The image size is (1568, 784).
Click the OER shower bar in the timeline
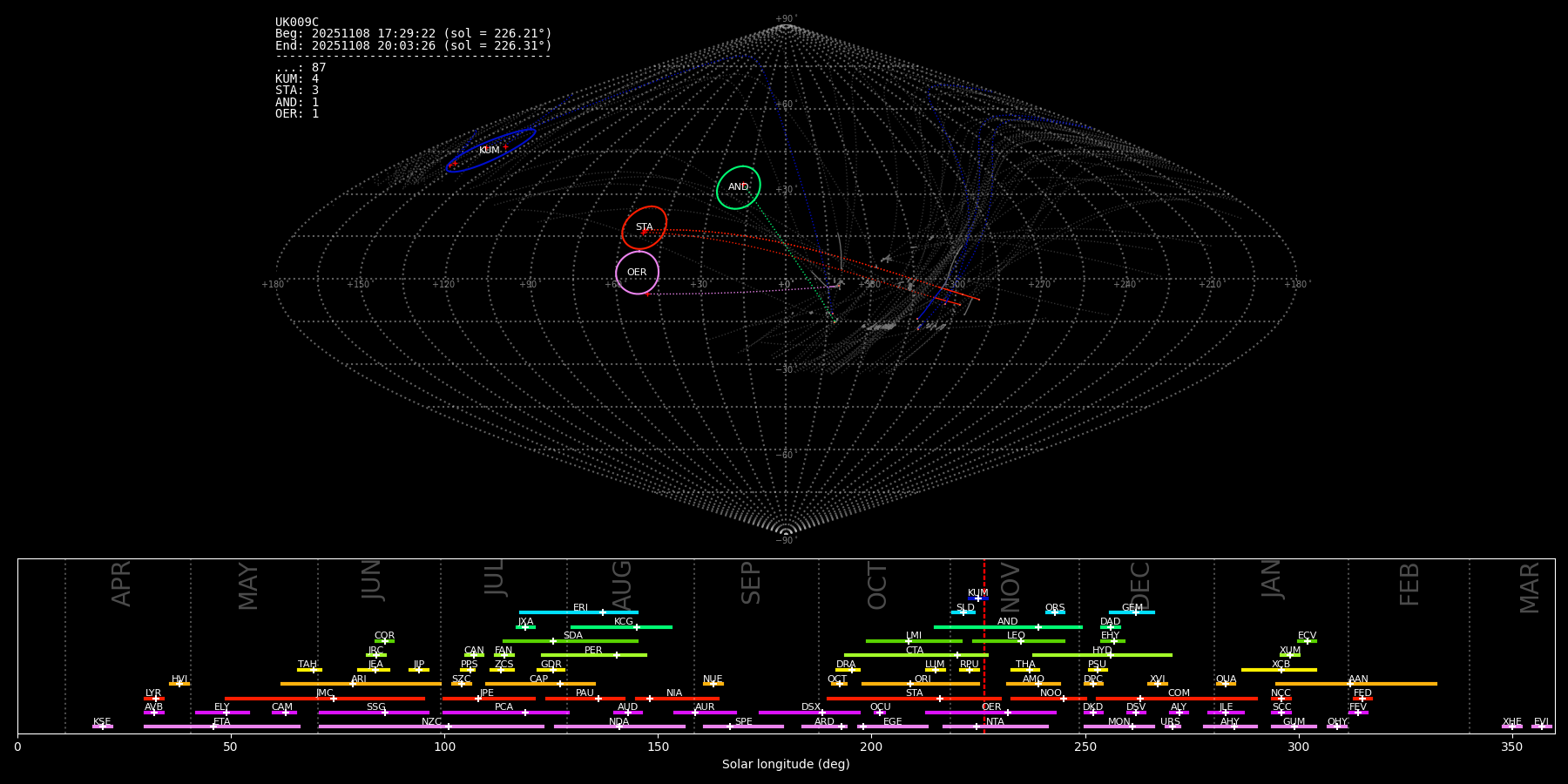(990, 713)
